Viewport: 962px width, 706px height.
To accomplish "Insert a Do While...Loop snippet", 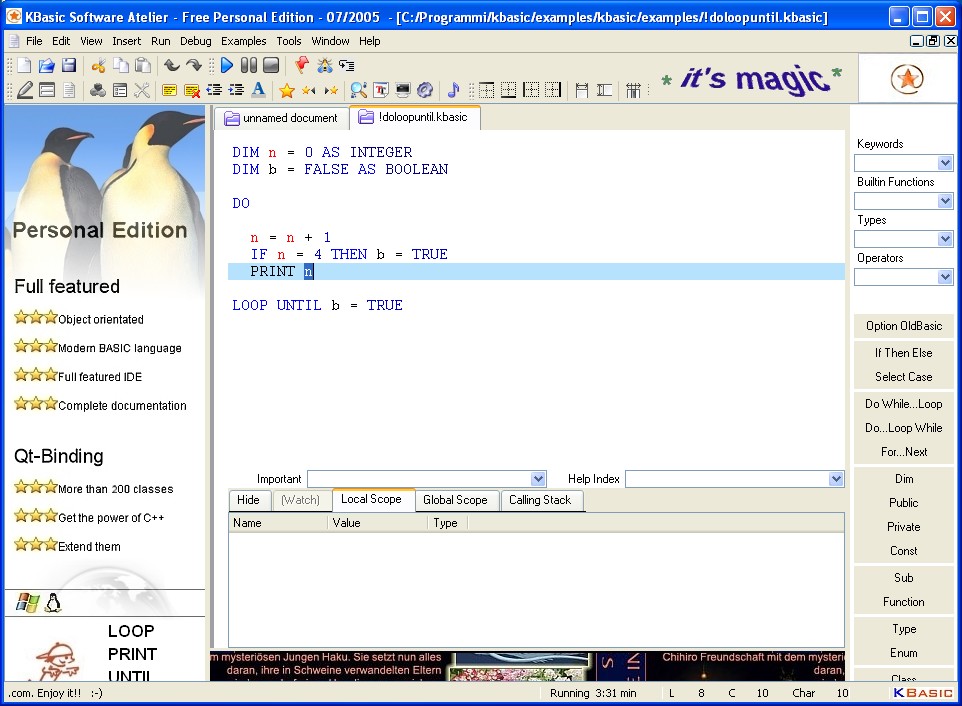I will pos(904,404).
